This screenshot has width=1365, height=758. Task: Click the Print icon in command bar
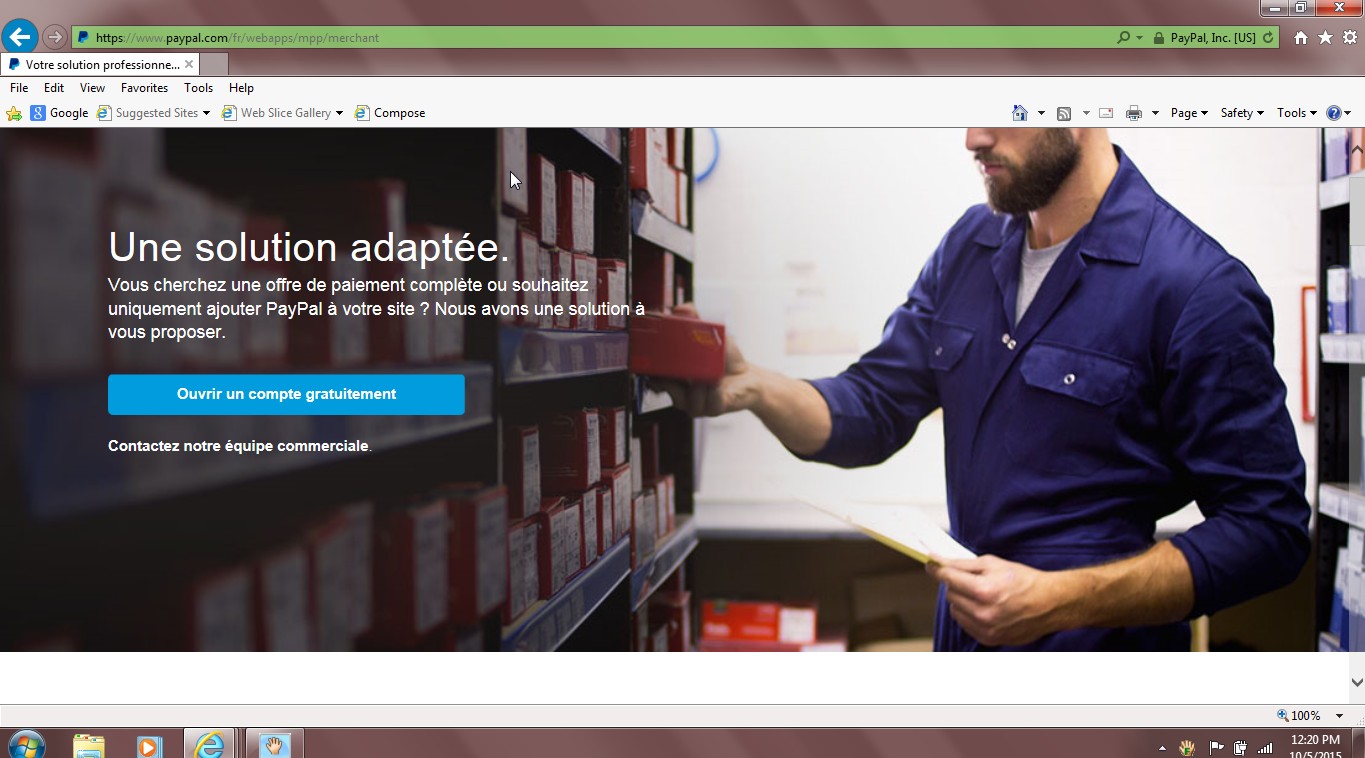pyautogui.click(x=1133, y=113)
